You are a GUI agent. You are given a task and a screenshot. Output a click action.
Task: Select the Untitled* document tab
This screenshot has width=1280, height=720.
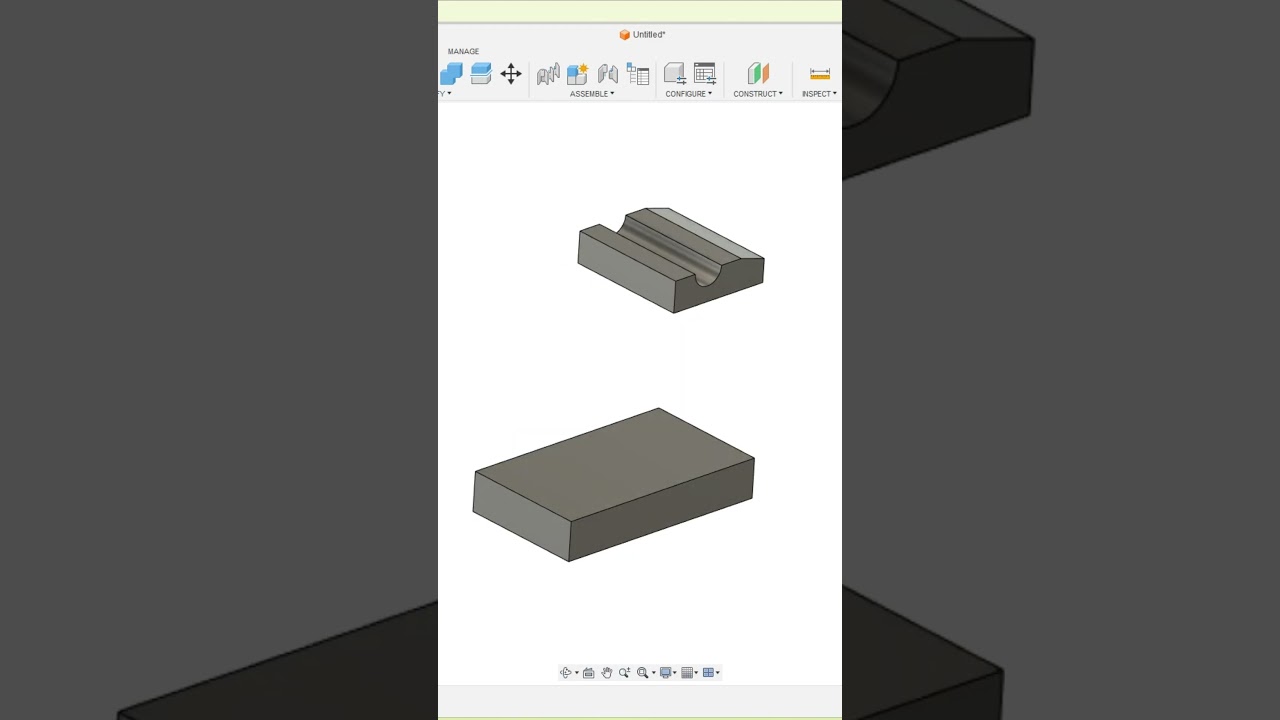pos(642,35)
